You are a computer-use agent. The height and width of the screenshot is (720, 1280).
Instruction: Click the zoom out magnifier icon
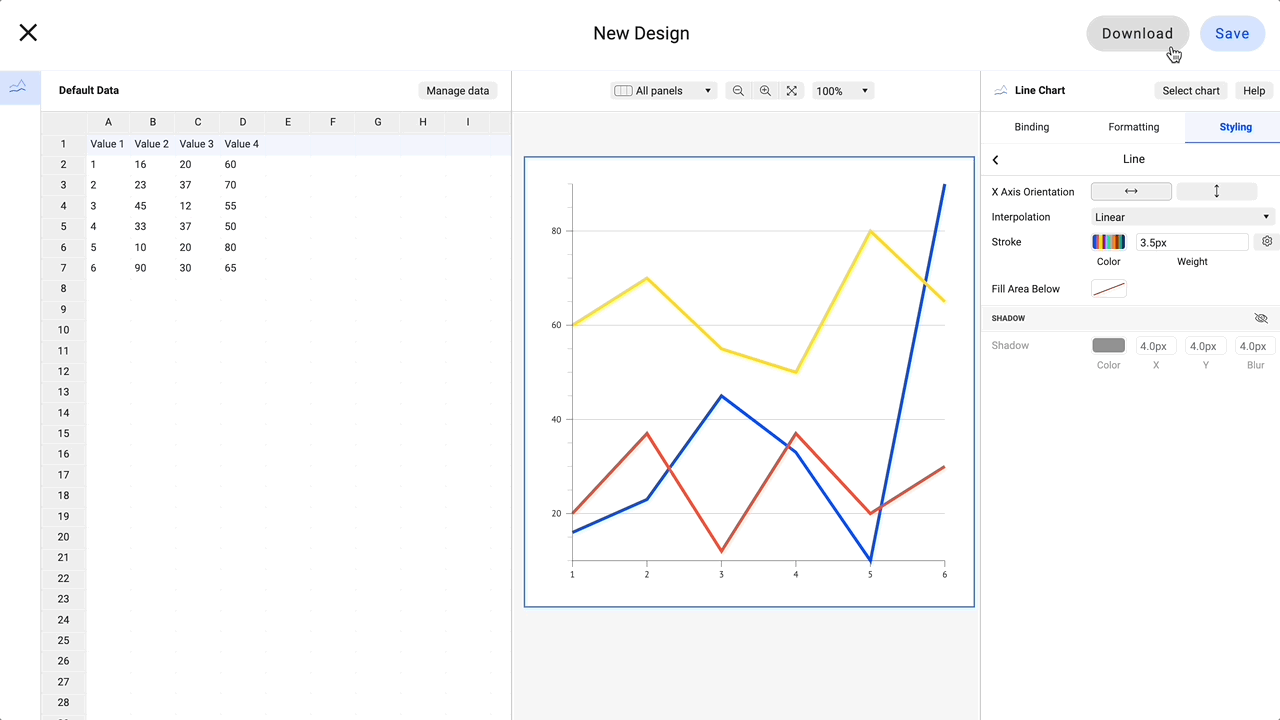(738, 90)
